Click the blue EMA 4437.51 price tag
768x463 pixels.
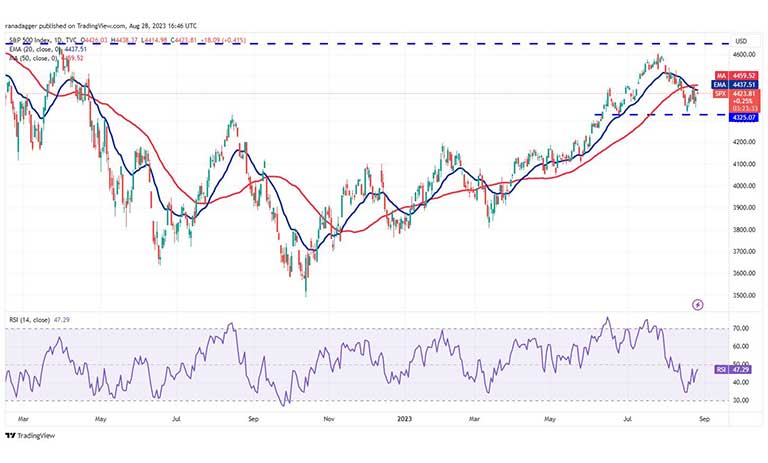[736, 85]
